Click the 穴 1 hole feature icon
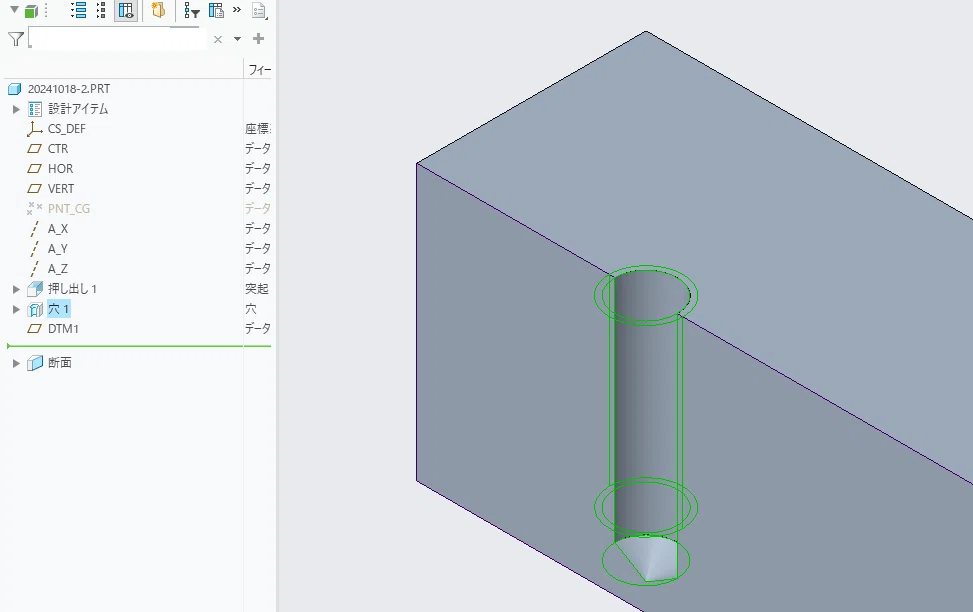Viewport: 973px width, 612px height. click(35, 309)
